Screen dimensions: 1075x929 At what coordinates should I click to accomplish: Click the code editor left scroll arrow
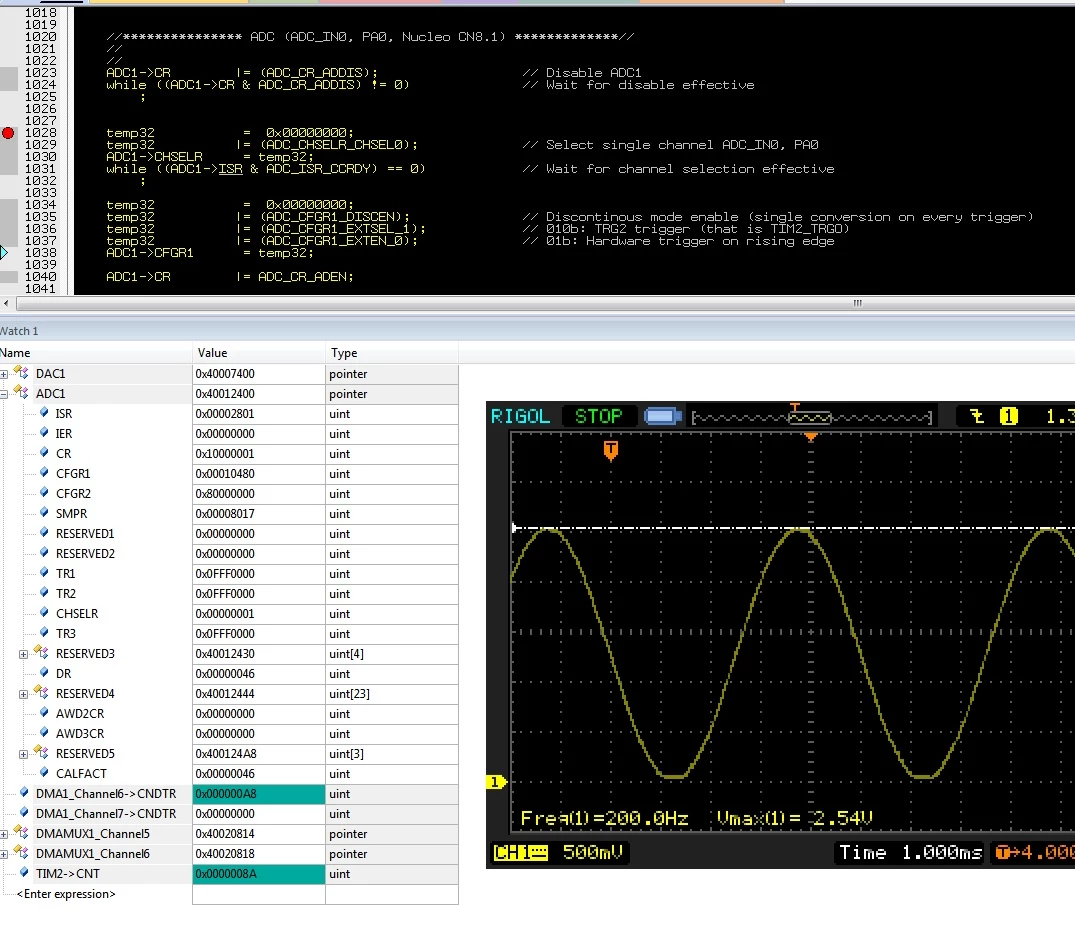pos(6,303)
